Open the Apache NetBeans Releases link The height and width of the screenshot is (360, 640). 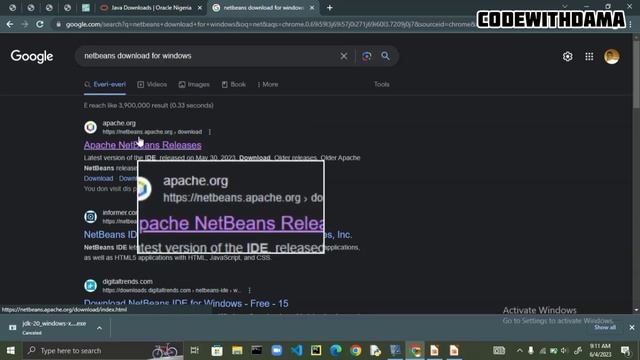142,145
